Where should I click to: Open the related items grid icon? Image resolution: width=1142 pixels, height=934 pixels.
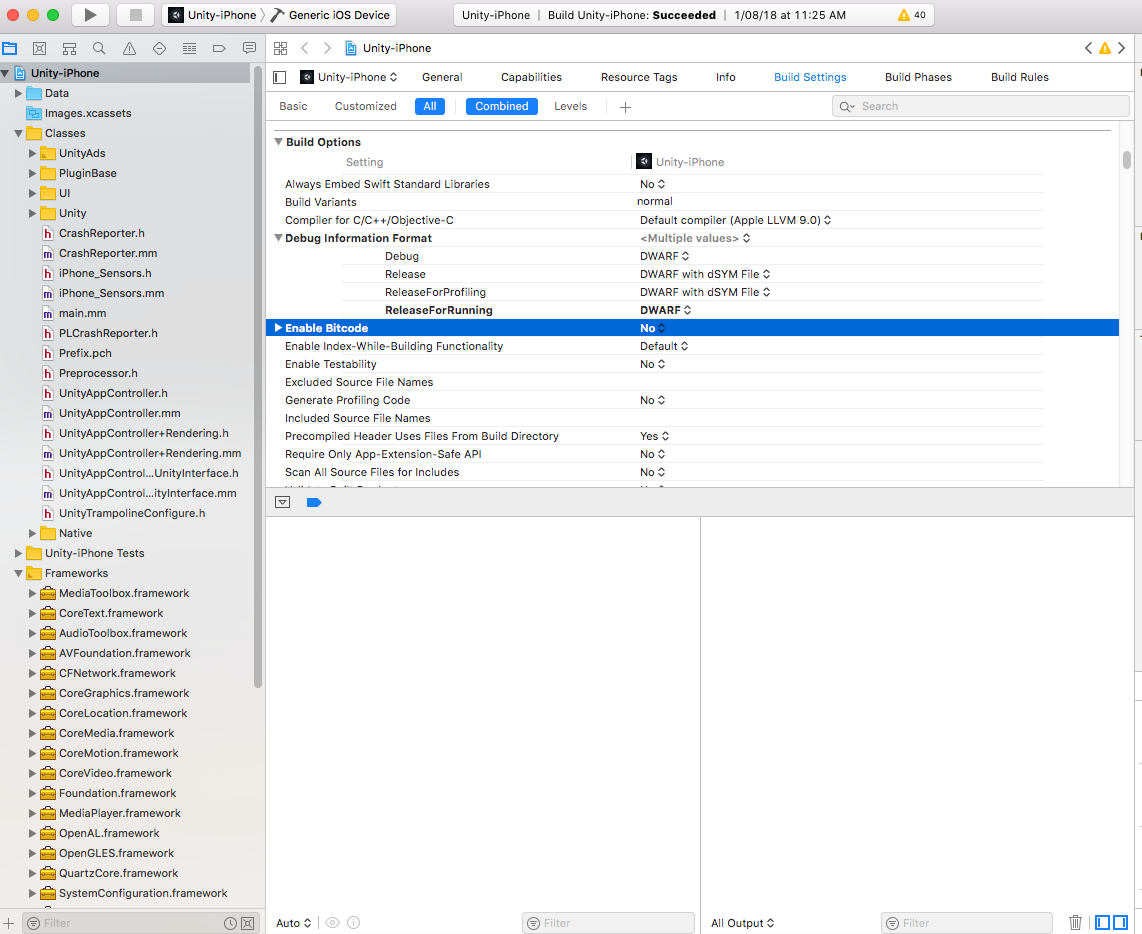(x=280, y=48)
